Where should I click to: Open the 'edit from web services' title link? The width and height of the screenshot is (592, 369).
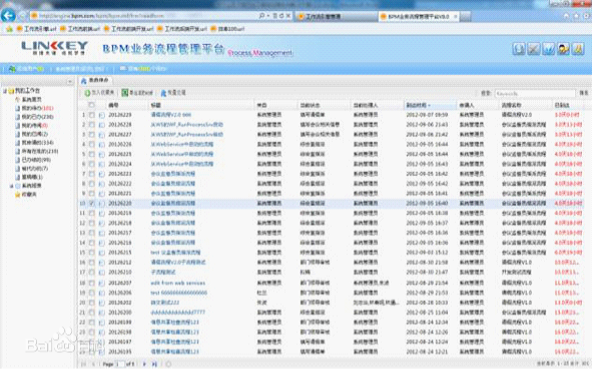point(178,283)
